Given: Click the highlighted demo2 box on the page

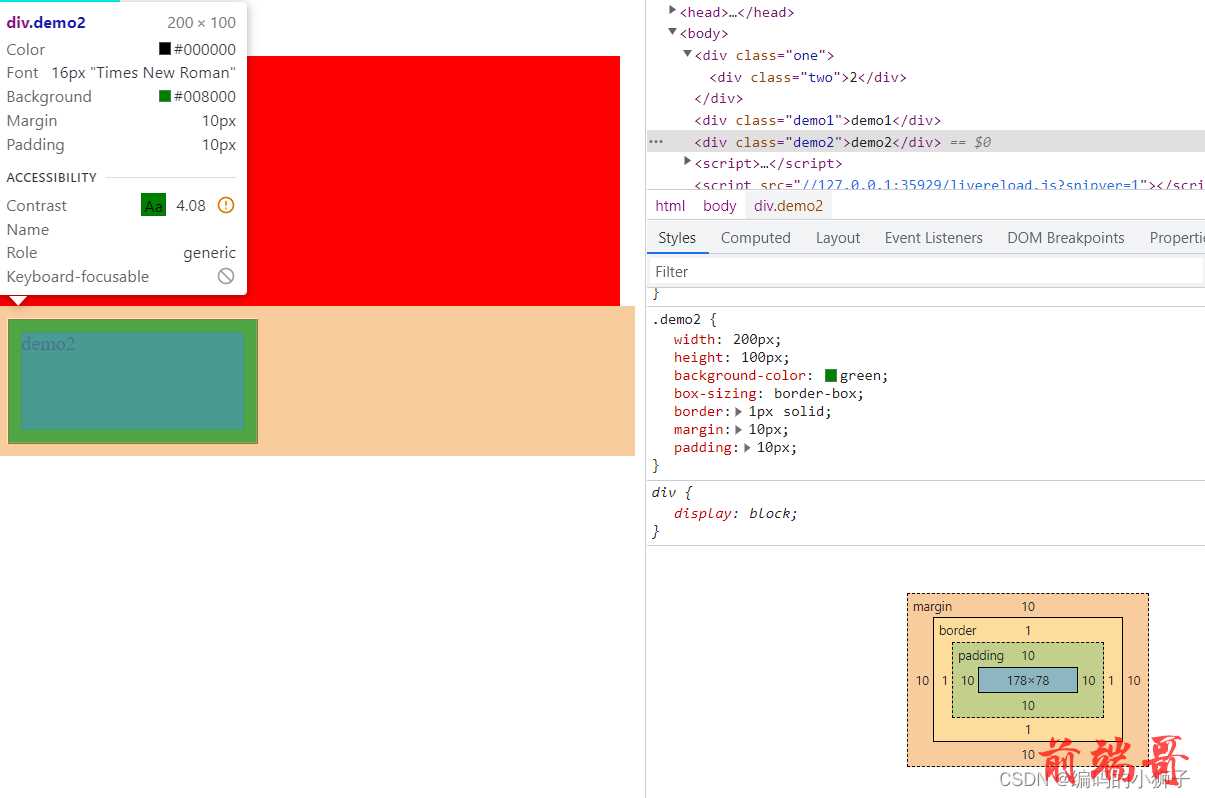Looking at the screenshot, I should 133,381.
